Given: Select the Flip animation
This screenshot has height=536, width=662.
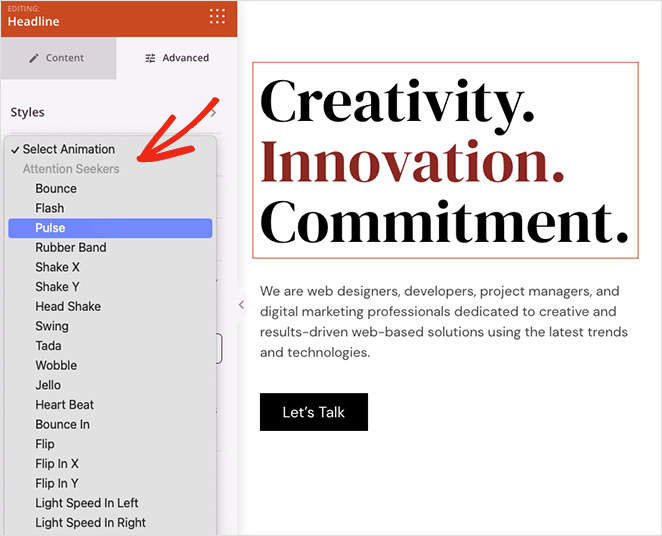Looking at the screenshot, I should (x=110, y=444).
